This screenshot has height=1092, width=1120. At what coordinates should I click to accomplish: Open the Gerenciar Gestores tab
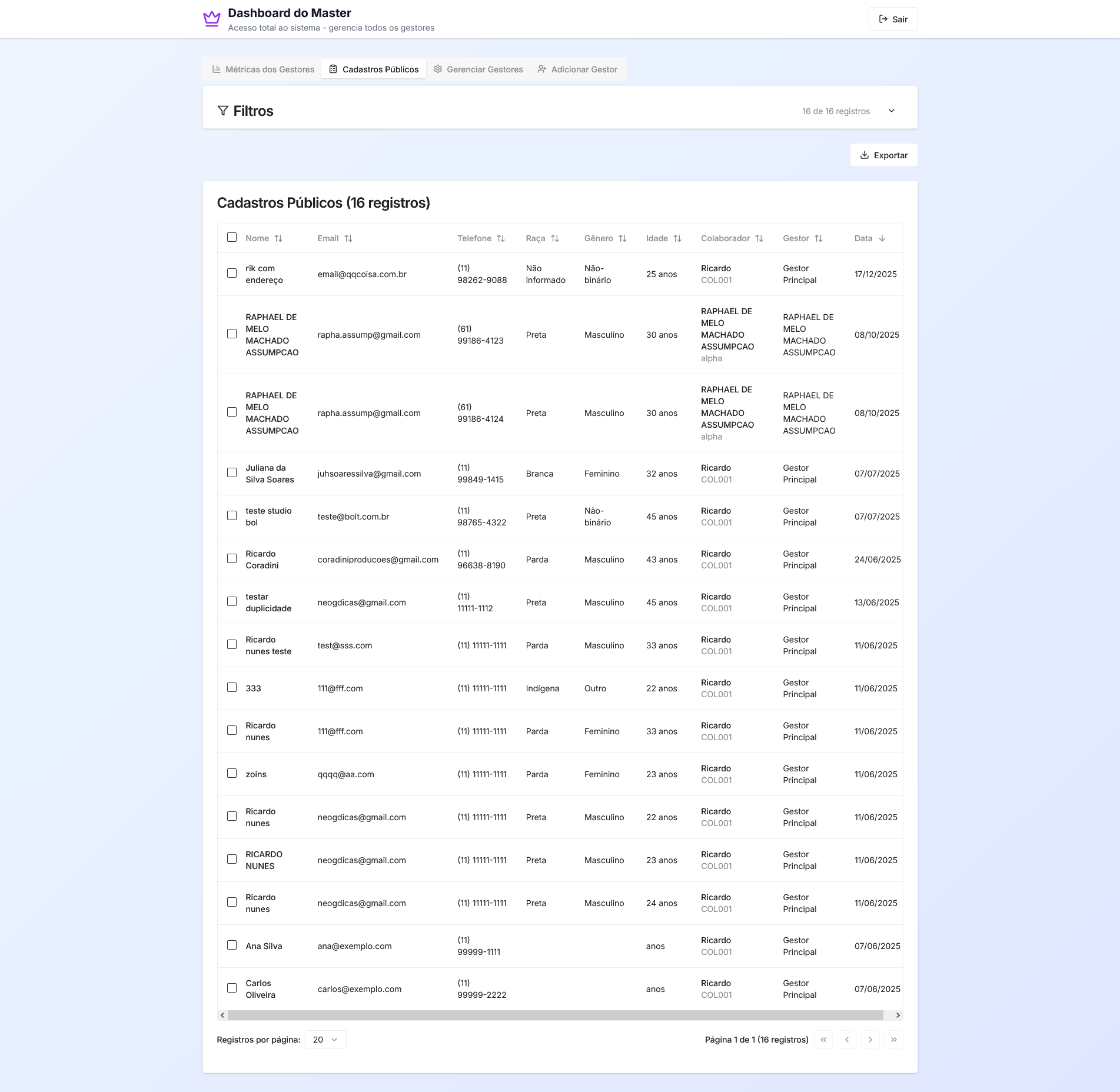tap(478, 69)
